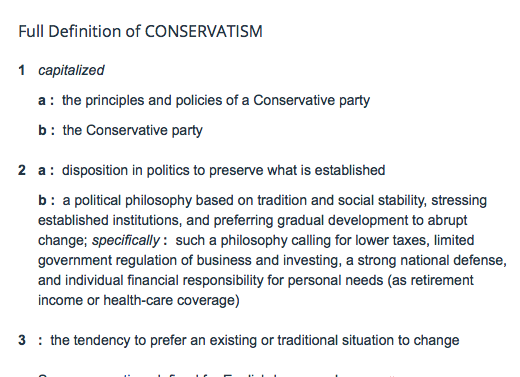Click 'disposition in politics to preserve what is established'
This screenshot has height=377, width=520.
[224, 170]
